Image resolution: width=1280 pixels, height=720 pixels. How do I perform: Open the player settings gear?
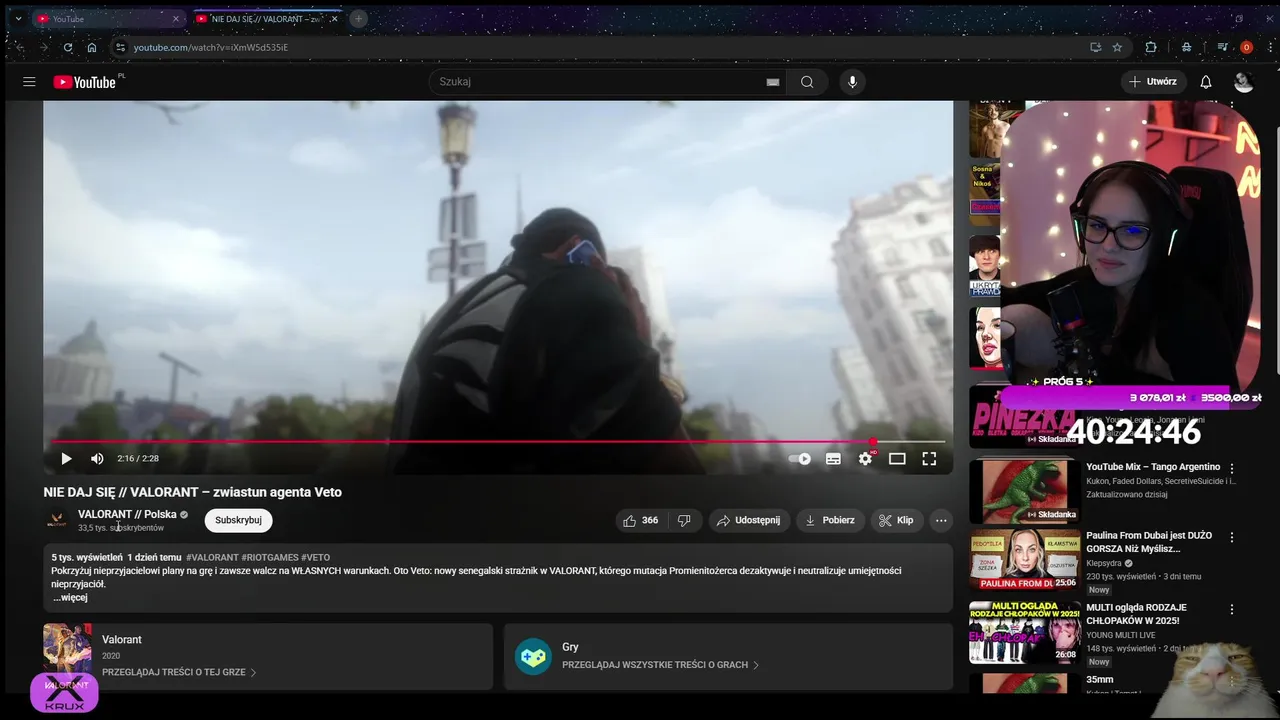[865, 459]
